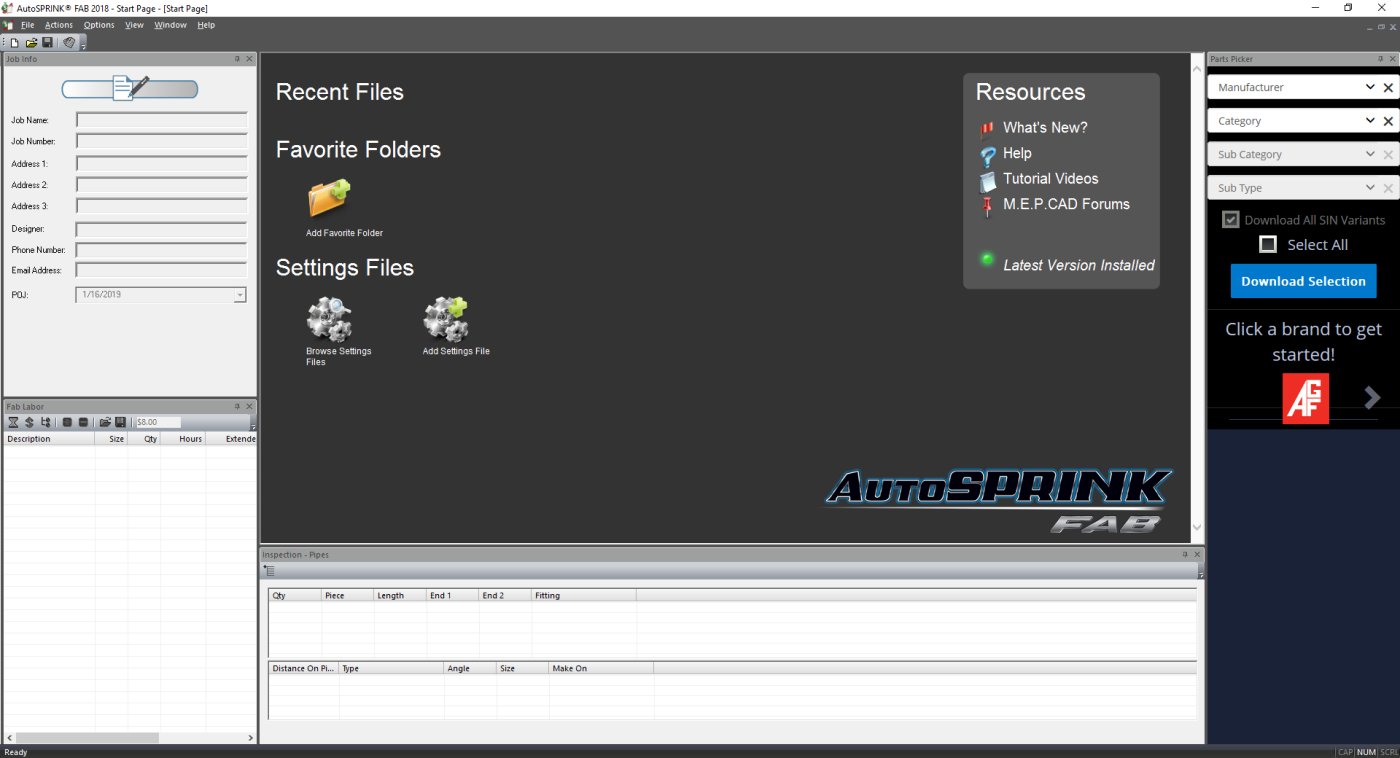This screenshot has width=1400, height=758.
Task: Click the application icon in the menu bar
Action: 9,25
